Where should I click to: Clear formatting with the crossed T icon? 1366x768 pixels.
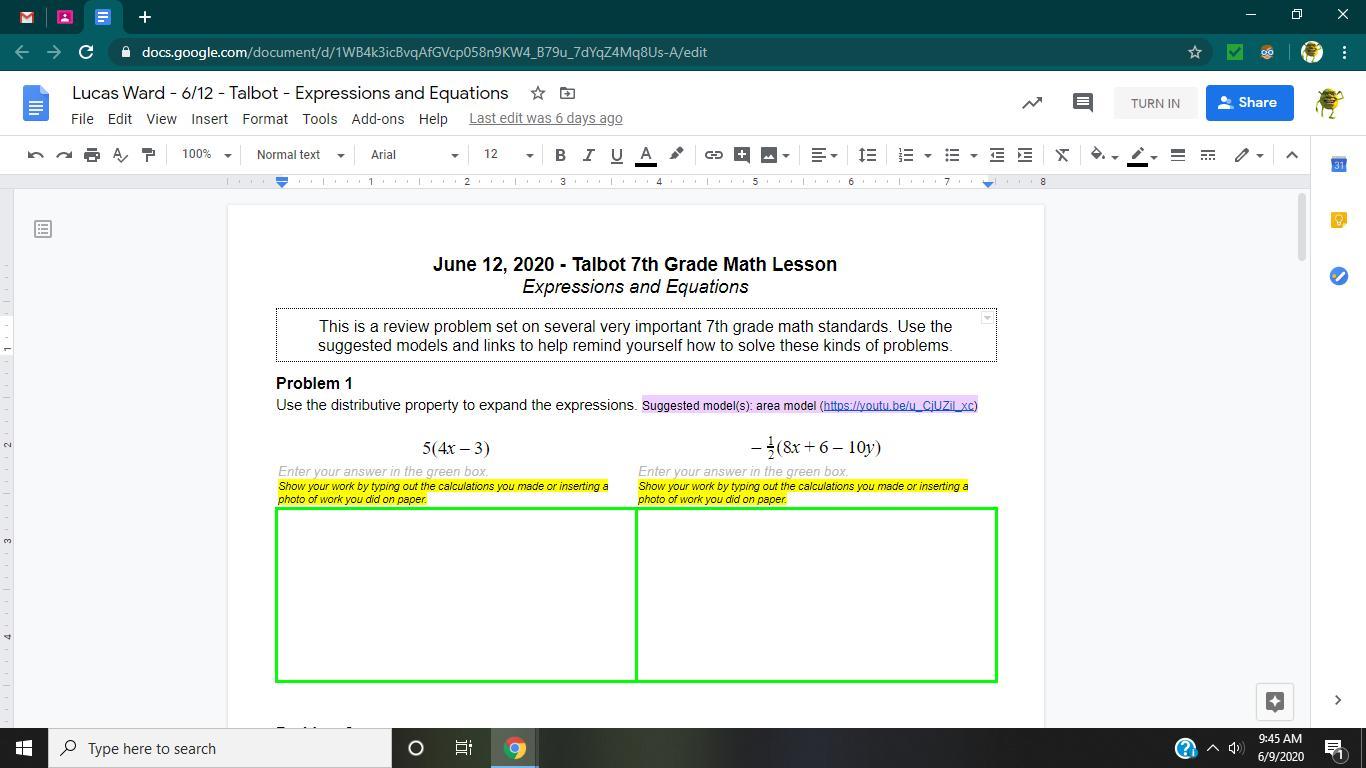pos(1062,155)
